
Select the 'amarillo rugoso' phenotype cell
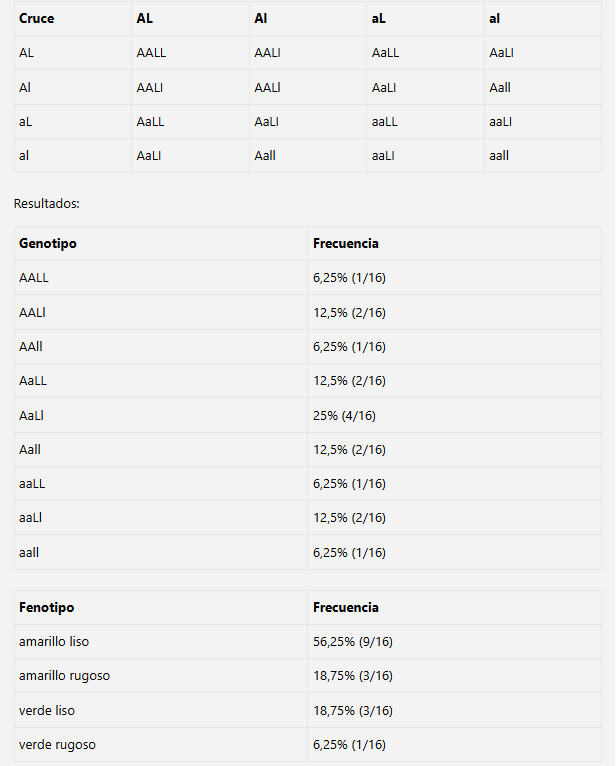[65, 676]
